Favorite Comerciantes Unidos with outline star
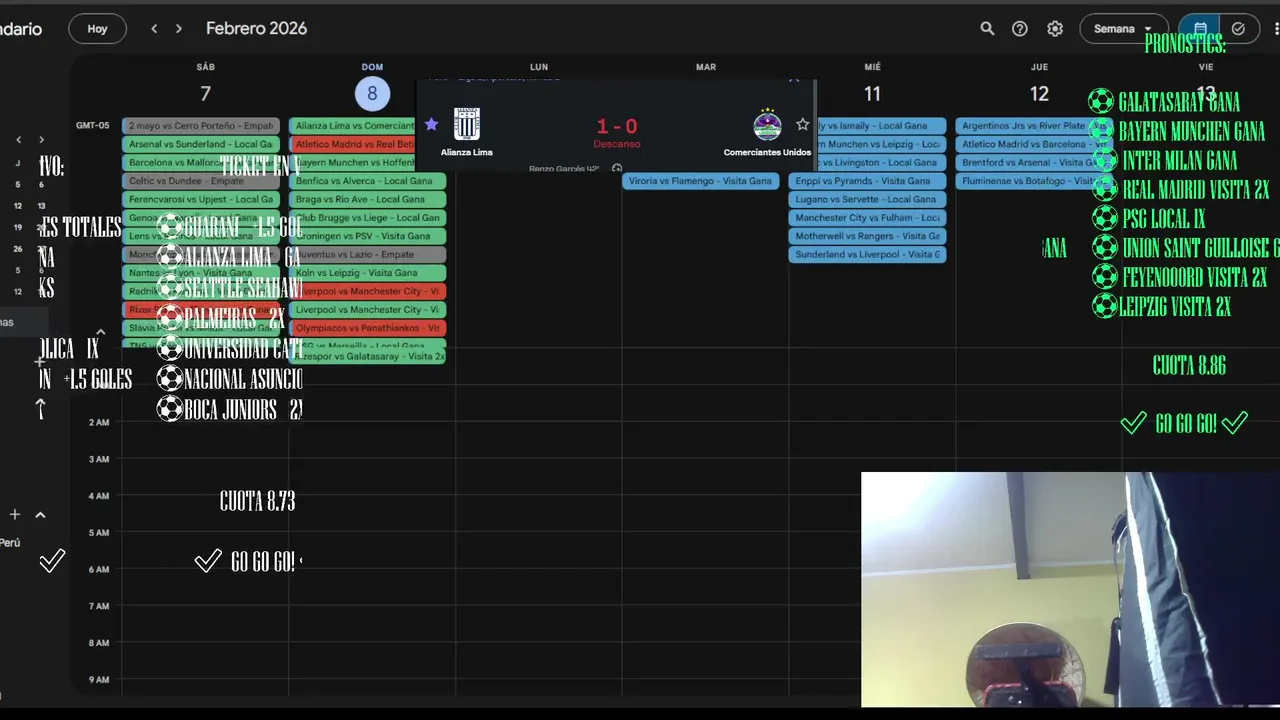The image size is (1280, 720). [x=802, y=124]
